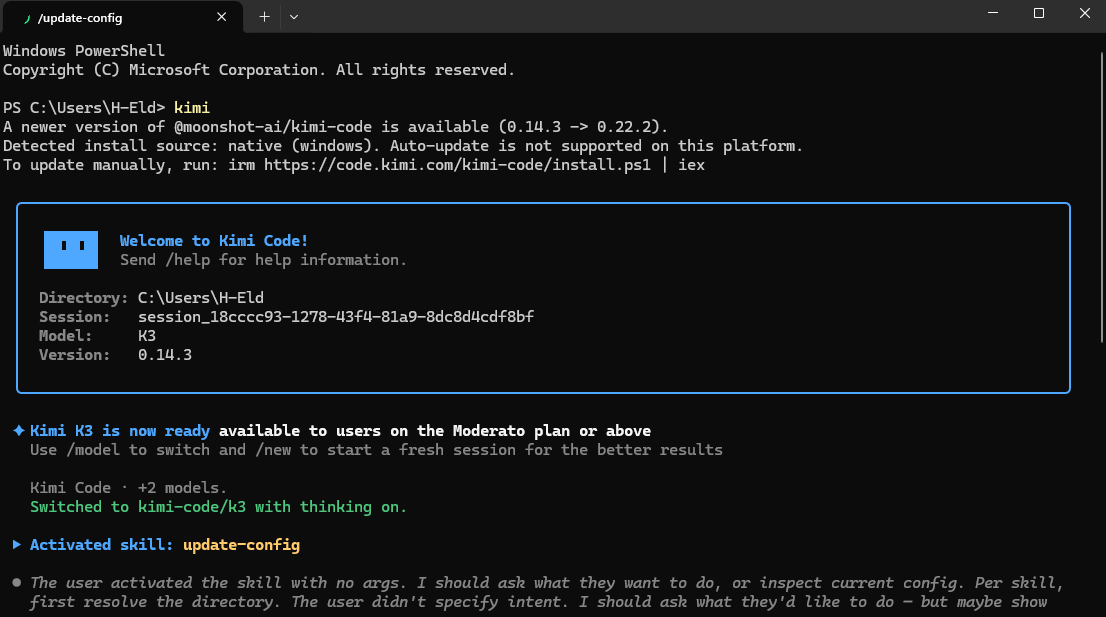The height and width of the screenshot is (617, 1106).
Task: Maximize the terminal window
Action: [x=1038, y=13]
